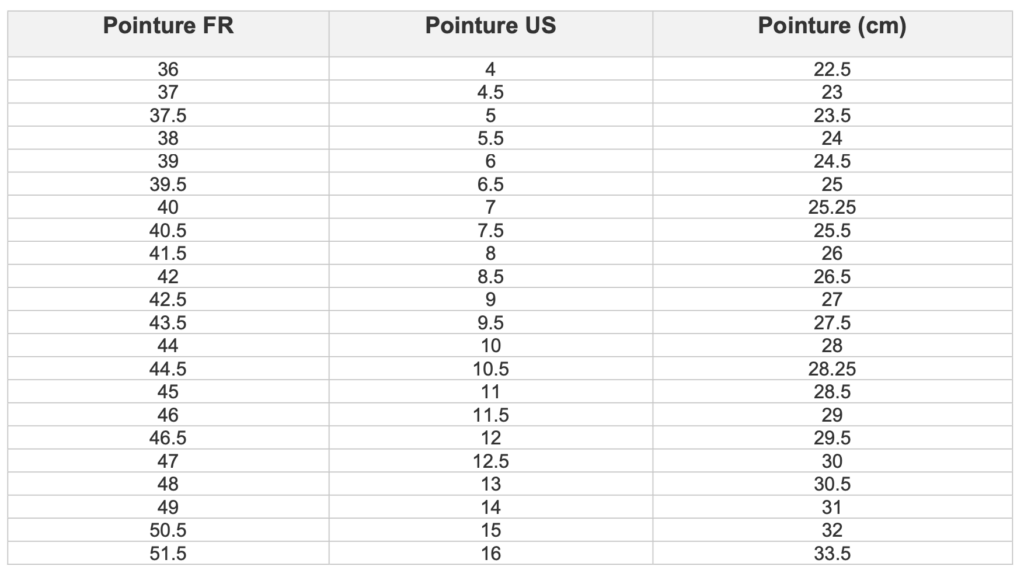Click the 25.25 cm cell
Image resolution: width=1024 pixels, height=577 pixels.
click(832, 208)
